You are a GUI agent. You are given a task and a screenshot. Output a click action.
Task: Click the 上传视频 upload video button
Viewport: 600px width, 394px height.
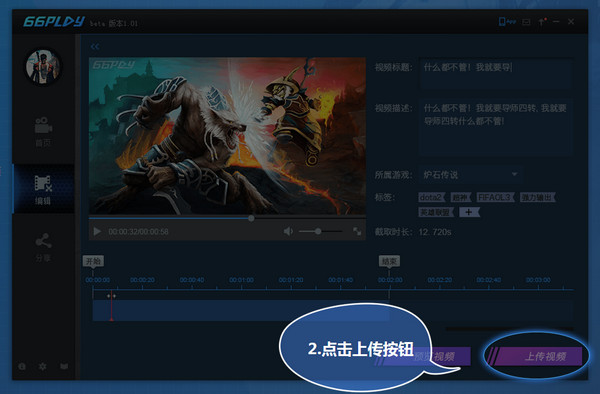[536, 357]
